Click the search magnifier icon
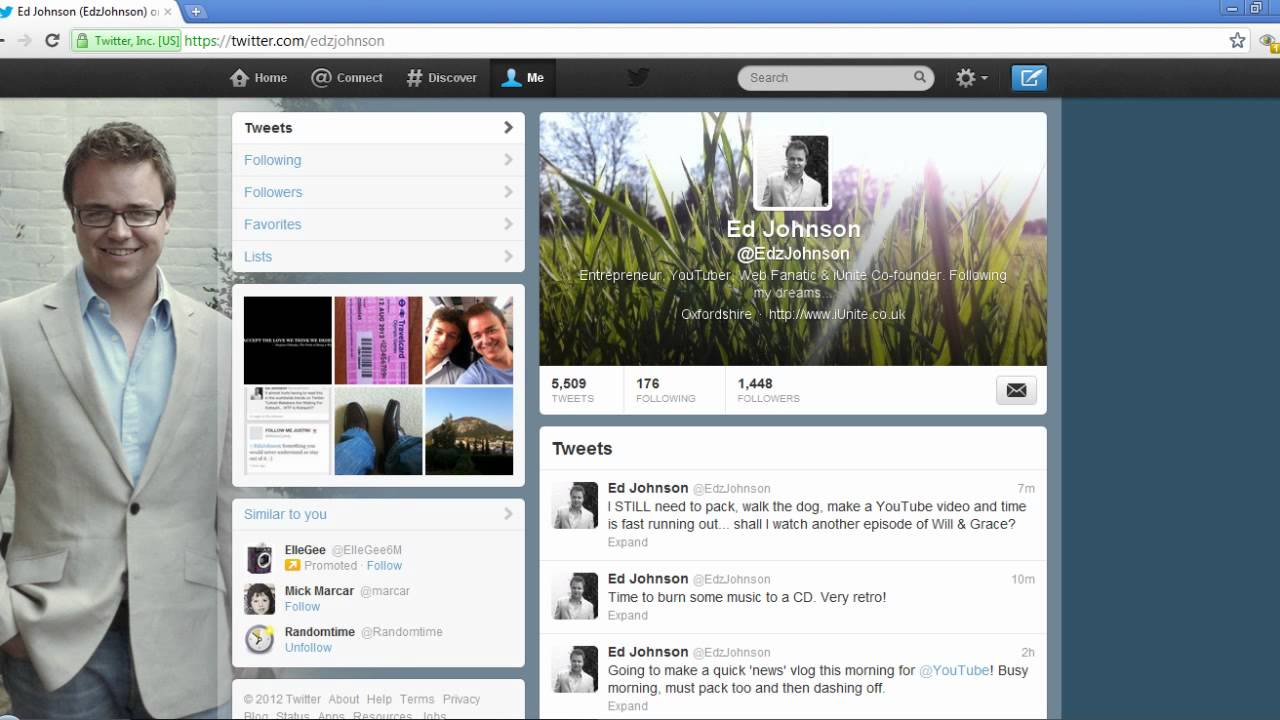This screenshot has width=1280, height=720. tap(919, 77)
